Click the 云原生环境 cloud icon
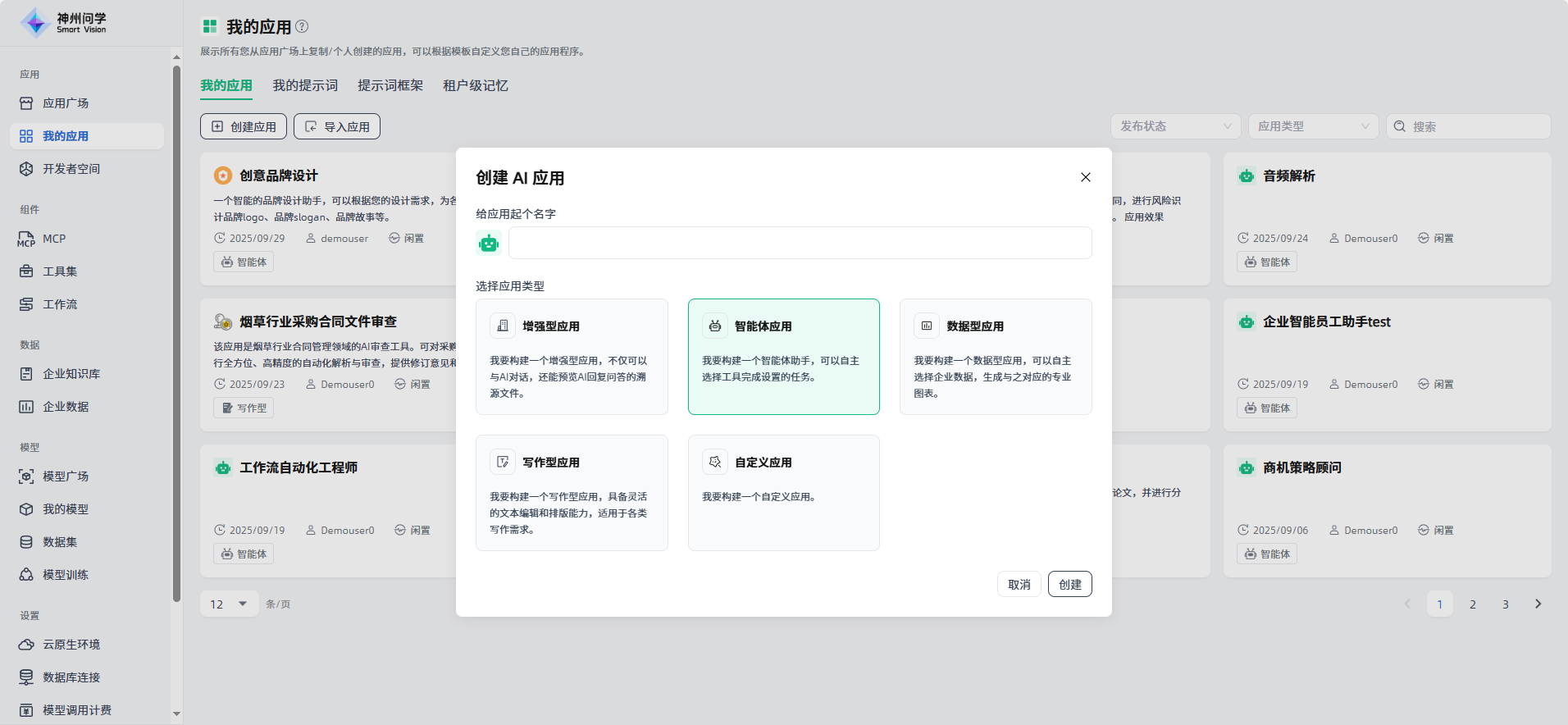The image size is (1568, 725). click(x=26, y=645)
